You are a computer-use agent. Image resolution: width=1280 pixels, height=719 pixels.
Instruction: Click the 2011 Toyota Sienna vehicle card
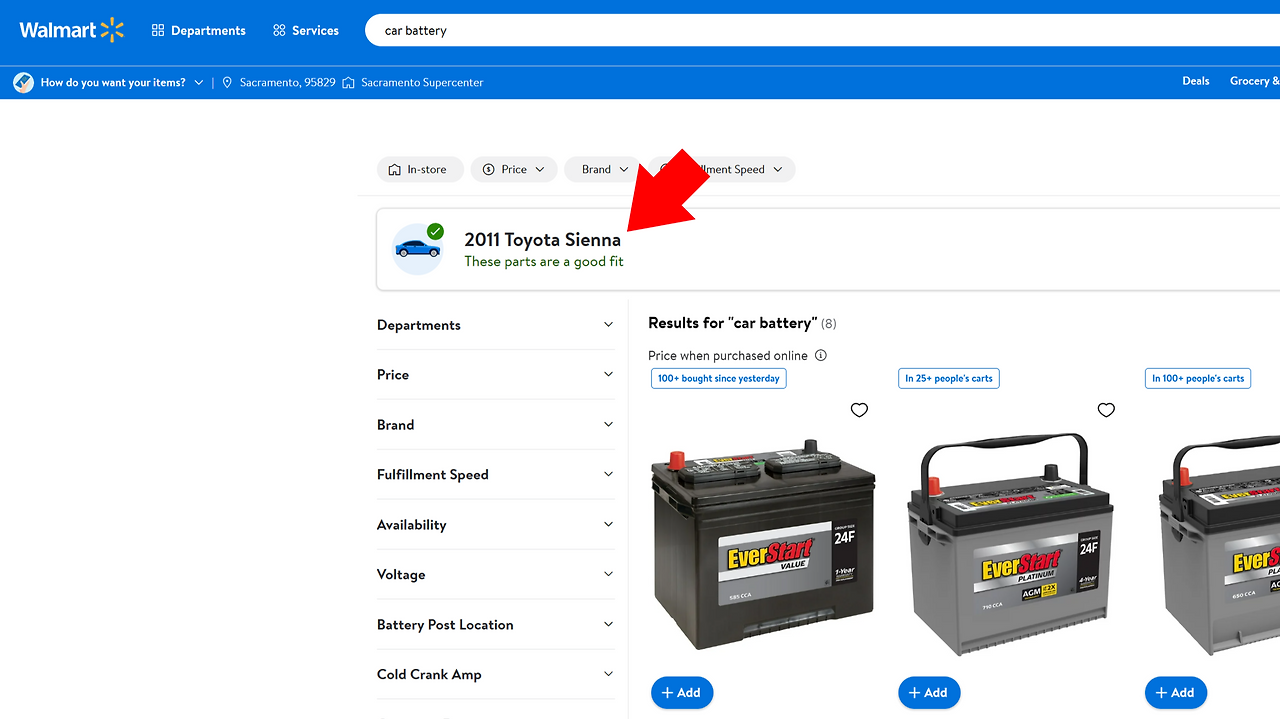(828, 249)
